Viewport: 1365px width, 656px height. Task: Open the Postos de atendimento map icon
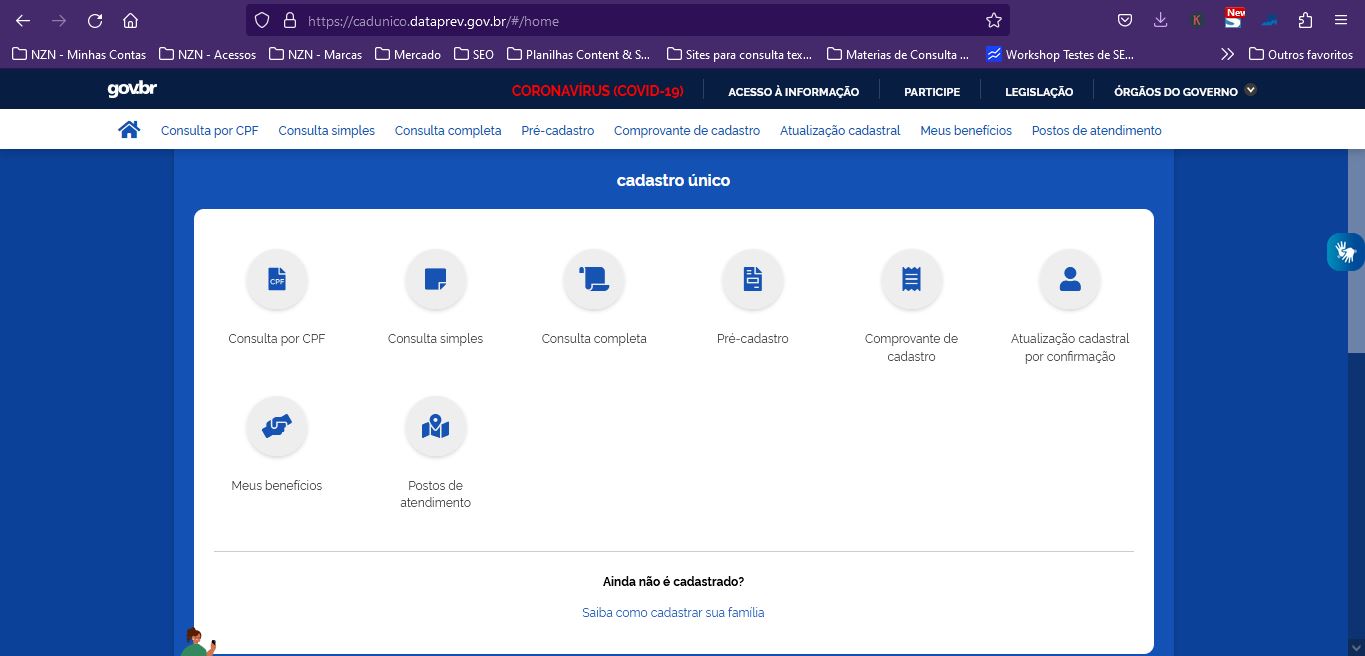click(435, 427)
